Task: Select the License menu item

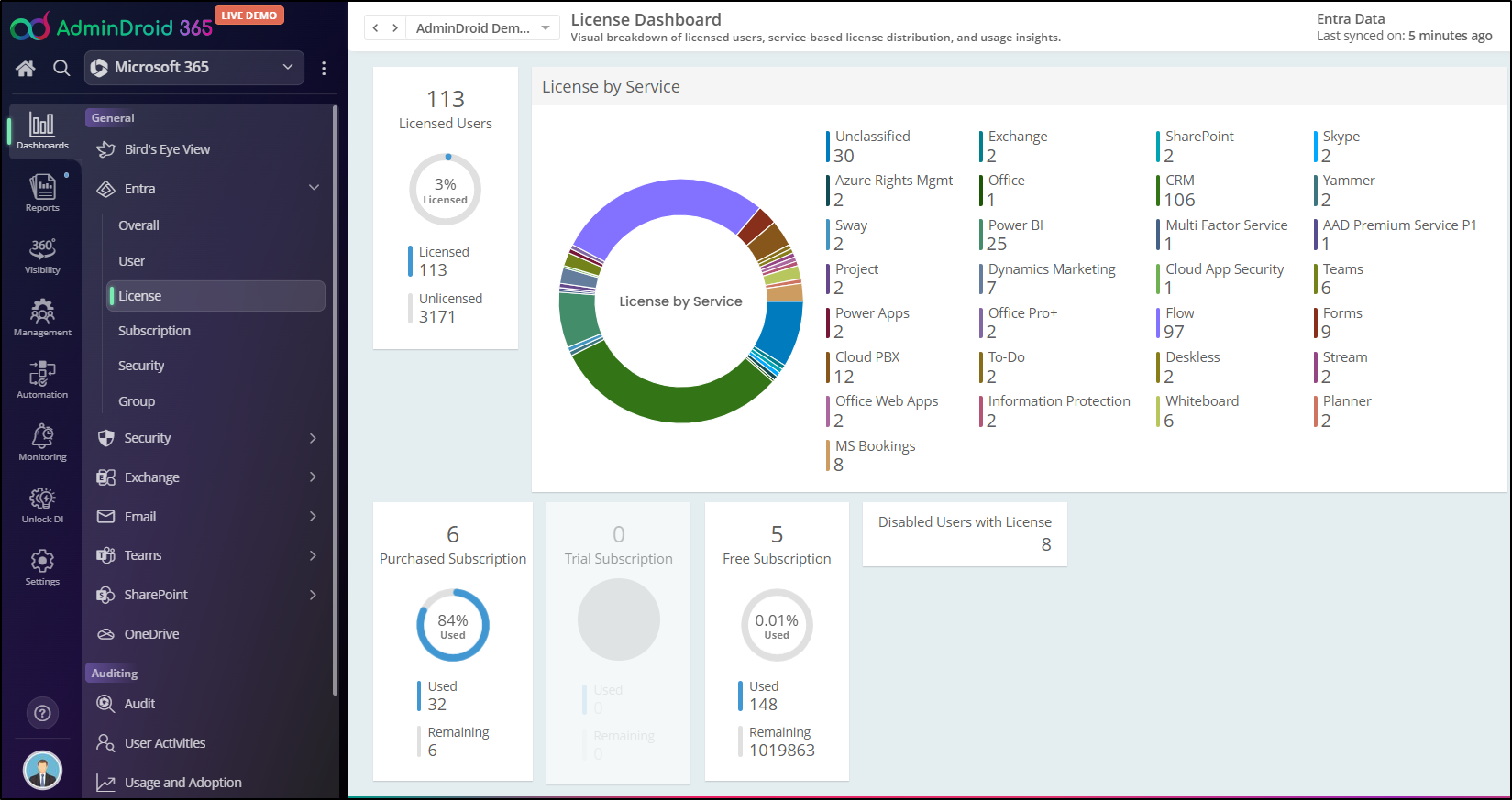Action: tap(215, 296)
